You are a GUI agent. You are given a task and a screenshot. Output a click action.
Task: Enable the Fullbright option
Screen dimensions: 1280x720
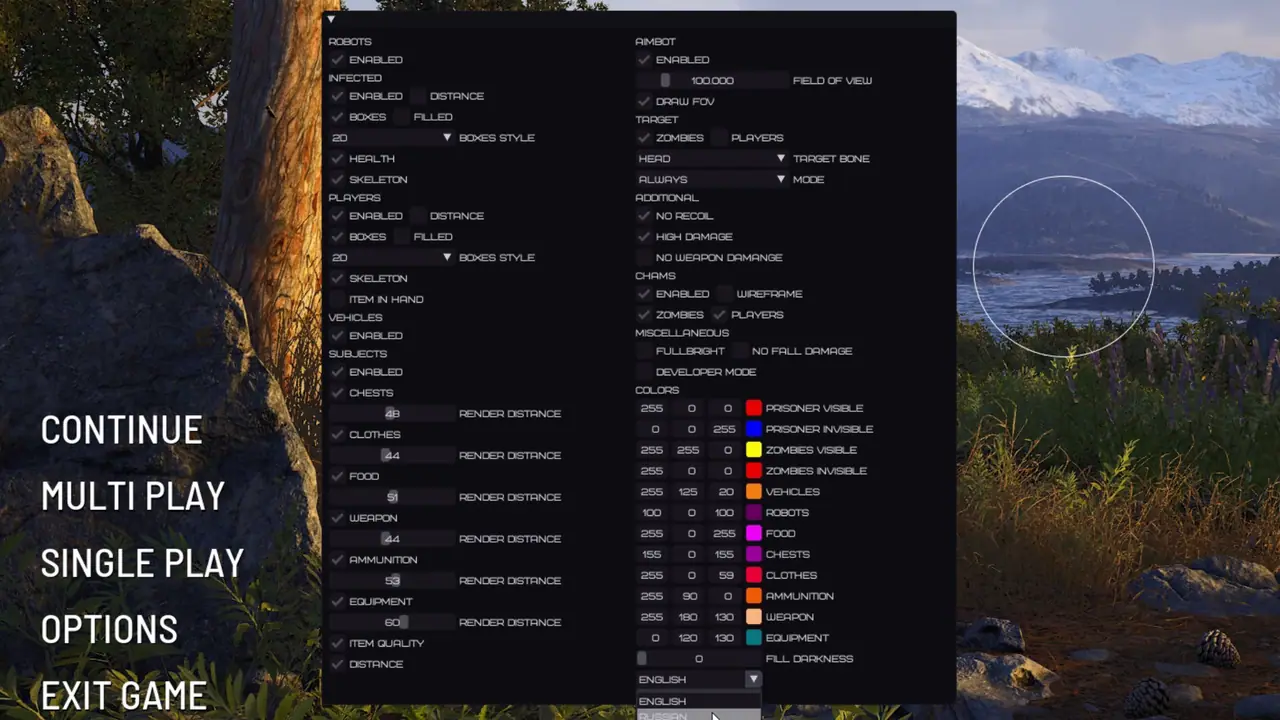(644, 351)
